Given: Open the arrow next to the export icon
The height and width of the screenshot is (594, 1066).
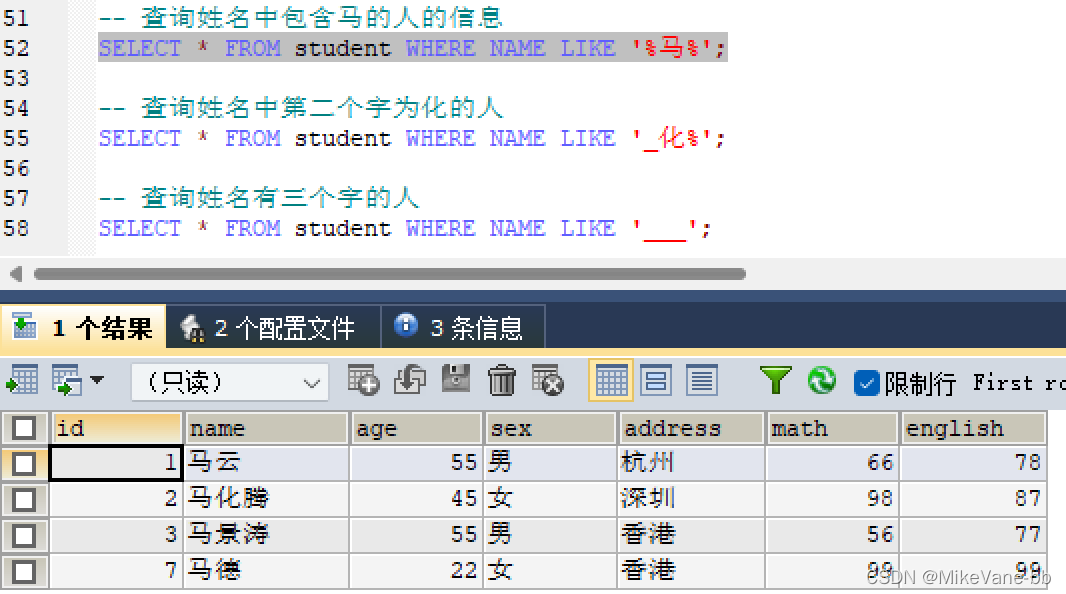Looking at the screenshot, I should (97, 380).
